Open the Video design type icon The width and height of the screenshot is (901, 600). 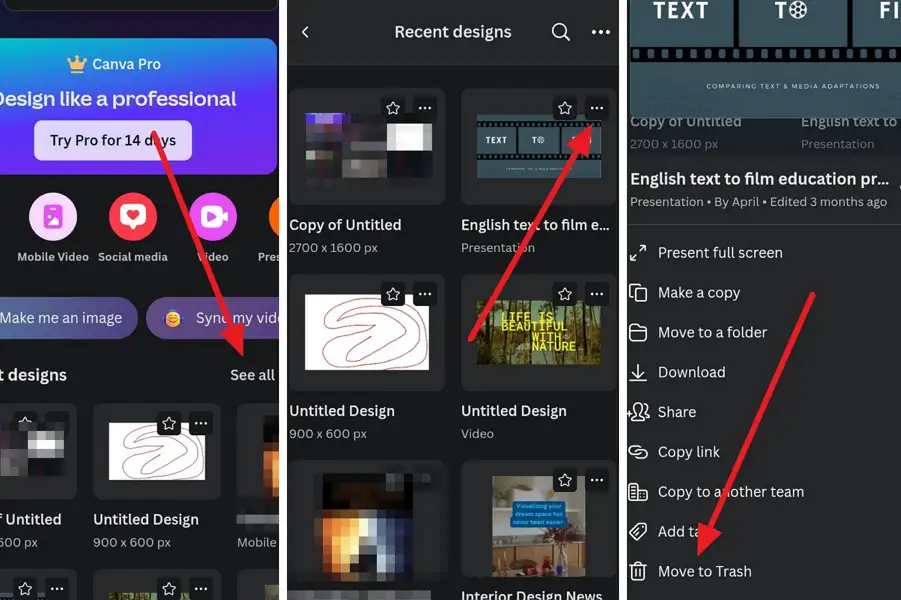coord(213,217)
